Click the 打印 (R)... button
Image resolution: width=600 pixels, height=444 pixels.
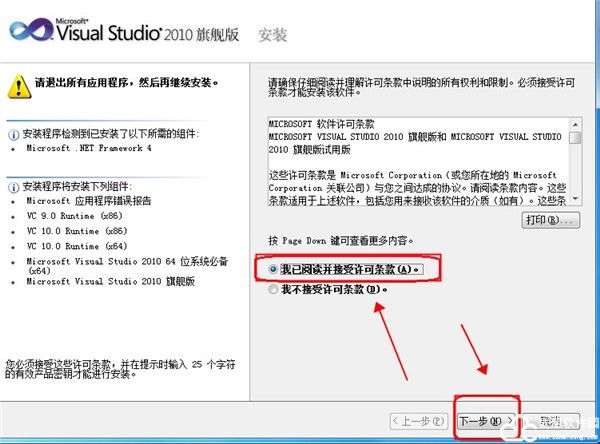[551, 220]
